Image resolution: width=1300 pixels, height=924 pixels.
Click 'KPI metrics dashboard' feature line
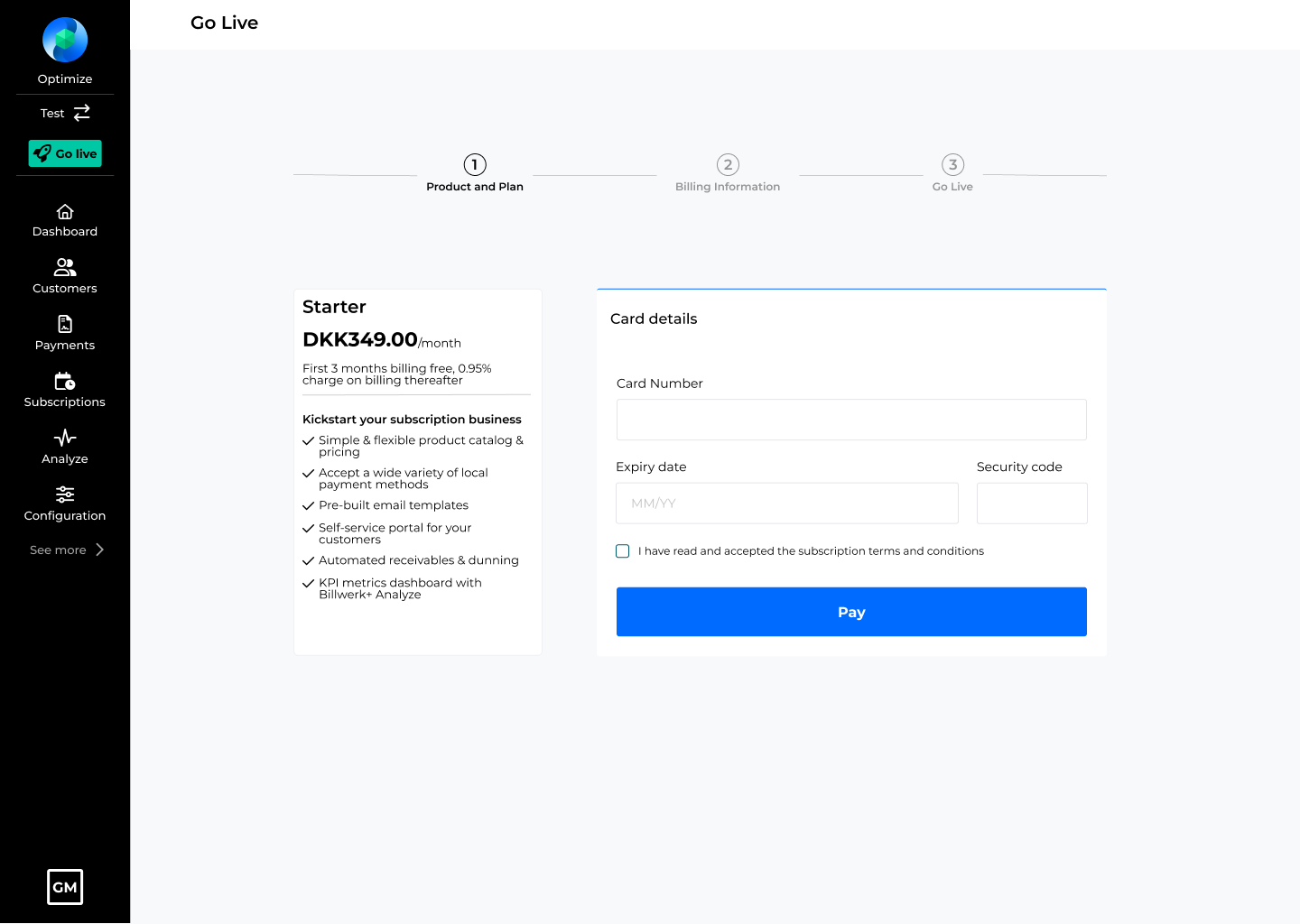pyautogui.click(x=400, y=588)
